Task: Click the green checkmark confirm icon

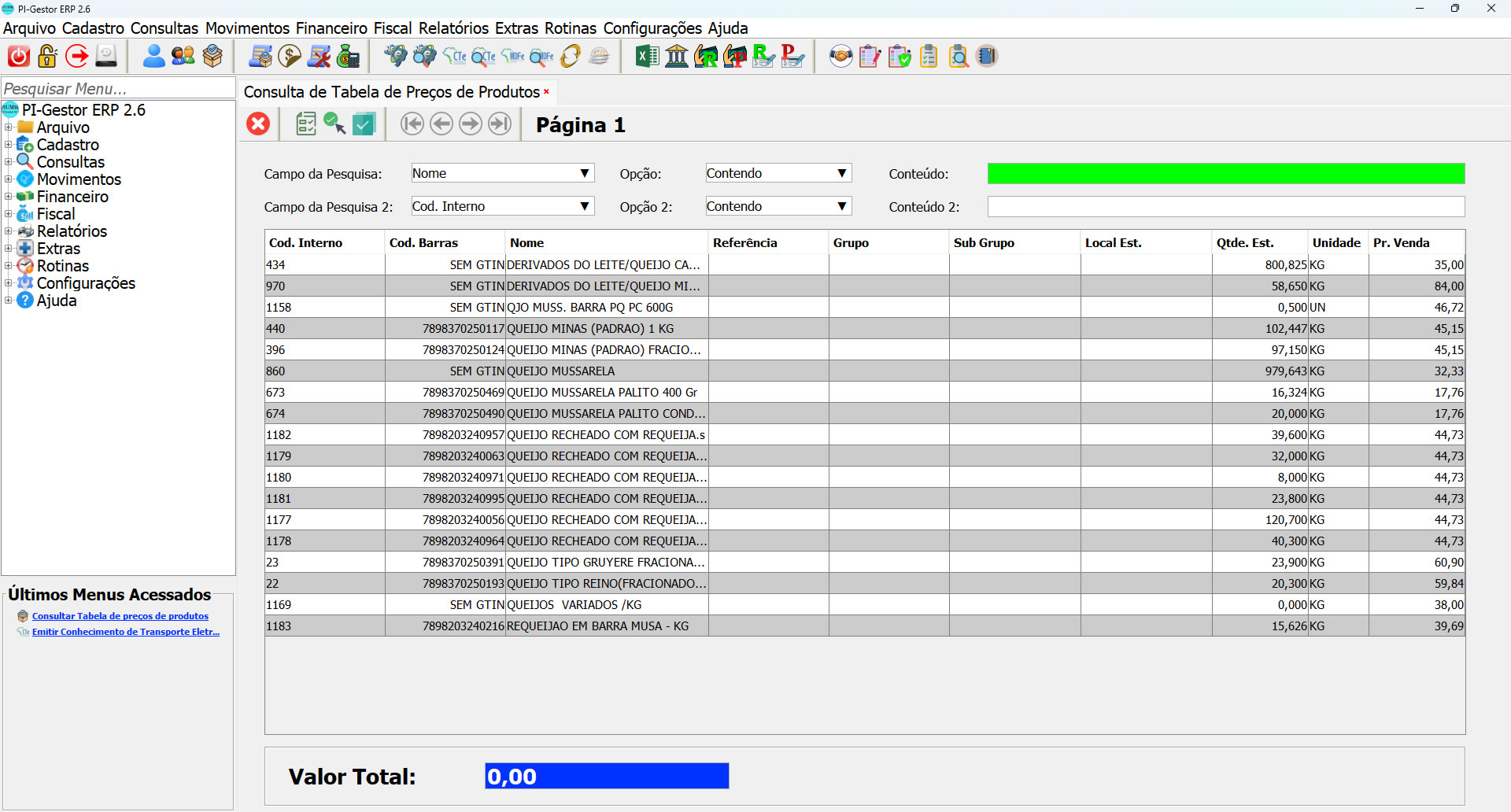Action: coord(364,124)
